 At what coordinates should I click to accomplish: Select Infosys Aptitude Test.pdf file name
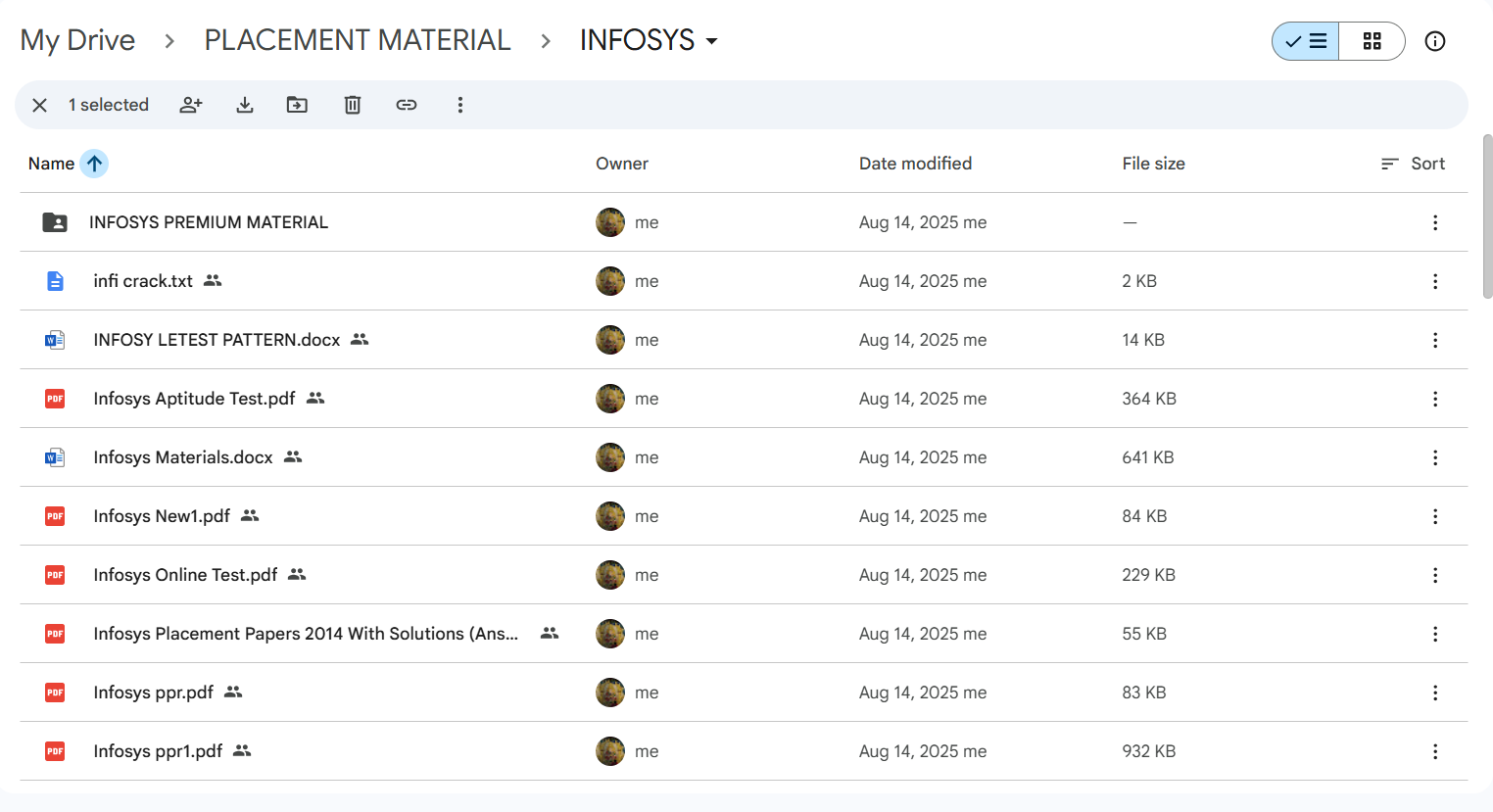tap(194, 399)
